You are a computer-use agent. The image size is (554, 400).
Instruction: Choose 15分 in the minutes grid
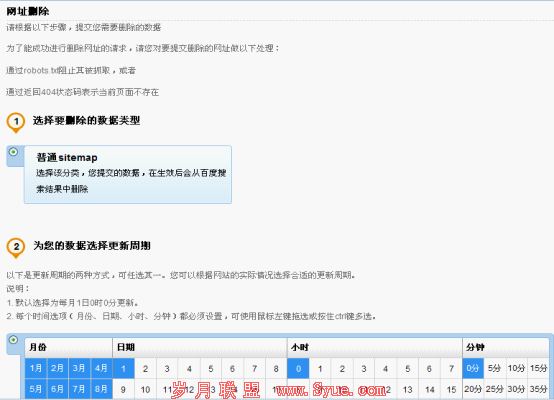(x=538, y=368)
